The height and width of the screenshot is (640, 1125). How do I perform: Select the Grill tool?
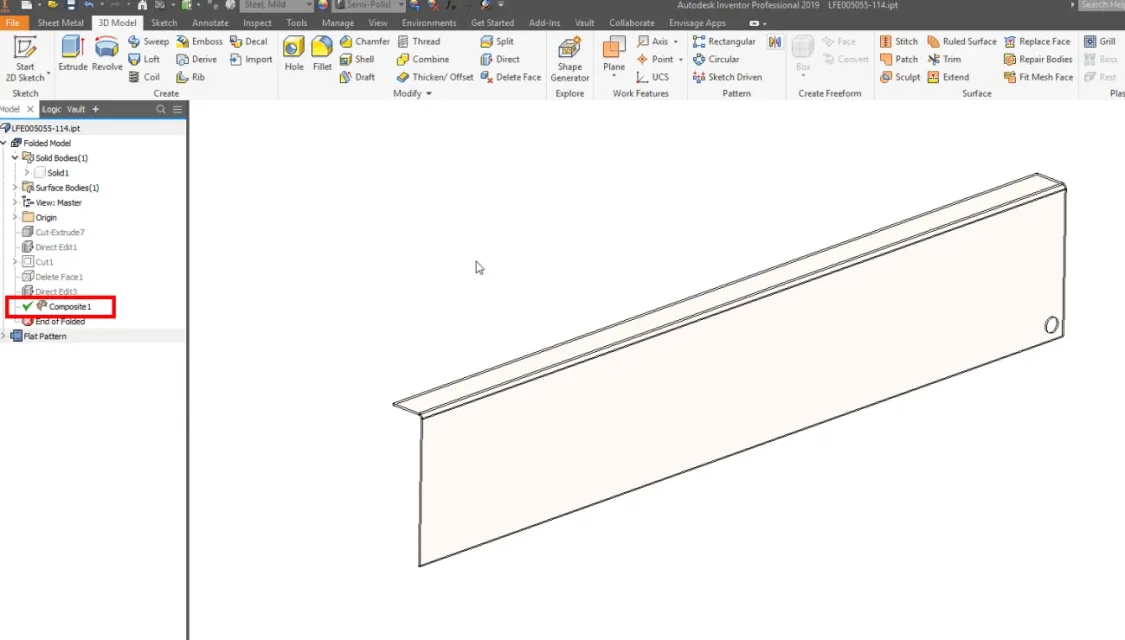click(1100, 42)
